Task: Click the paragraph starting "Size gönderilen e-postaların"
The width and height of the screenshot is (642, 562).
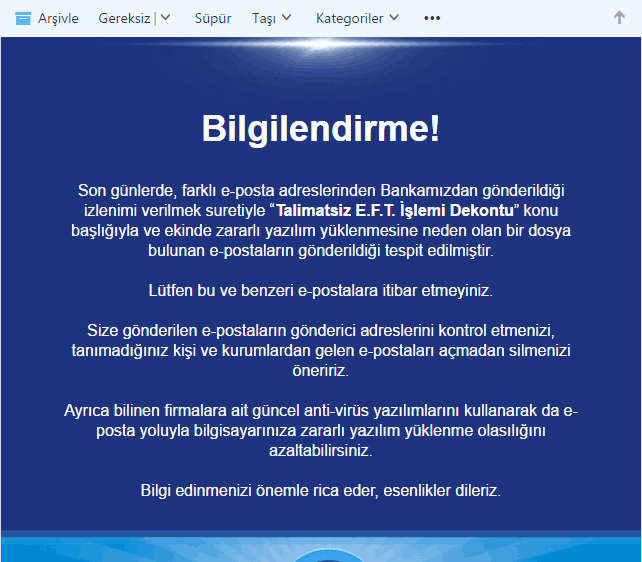Action: pos(320,350)
